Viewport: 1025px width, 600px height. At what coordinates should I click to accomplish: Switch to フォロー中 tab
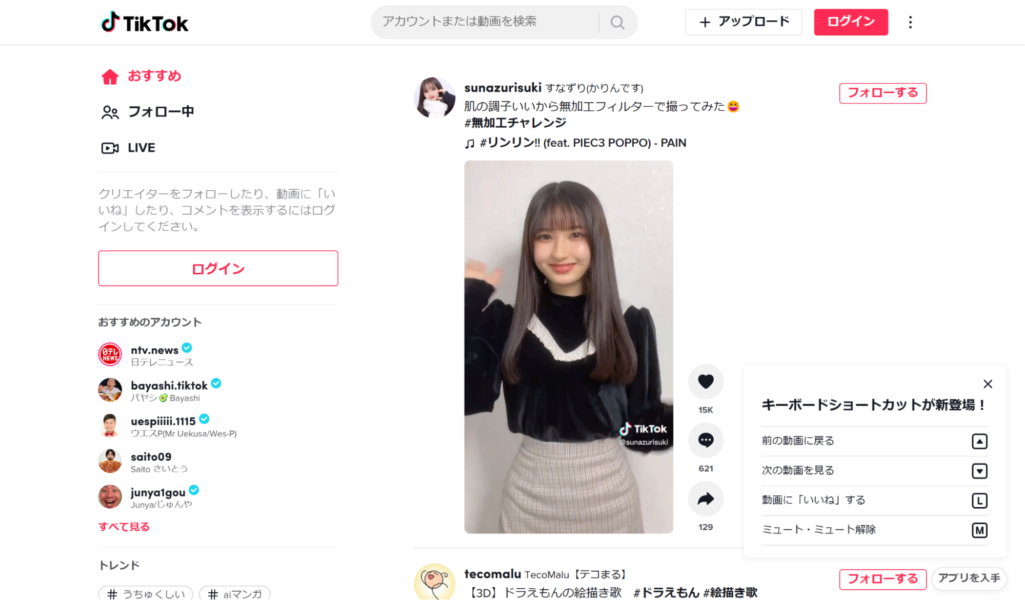(x=148, y=112)
